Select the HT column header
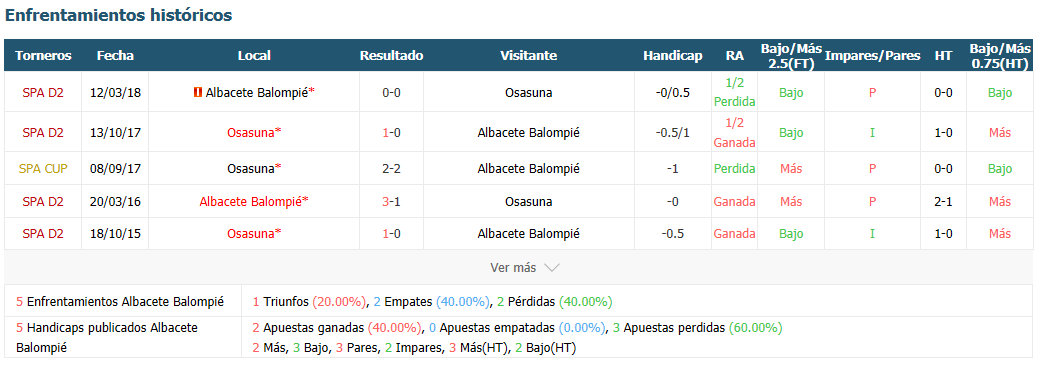Viewport: 1039px width, 366px height. [943, 56]
